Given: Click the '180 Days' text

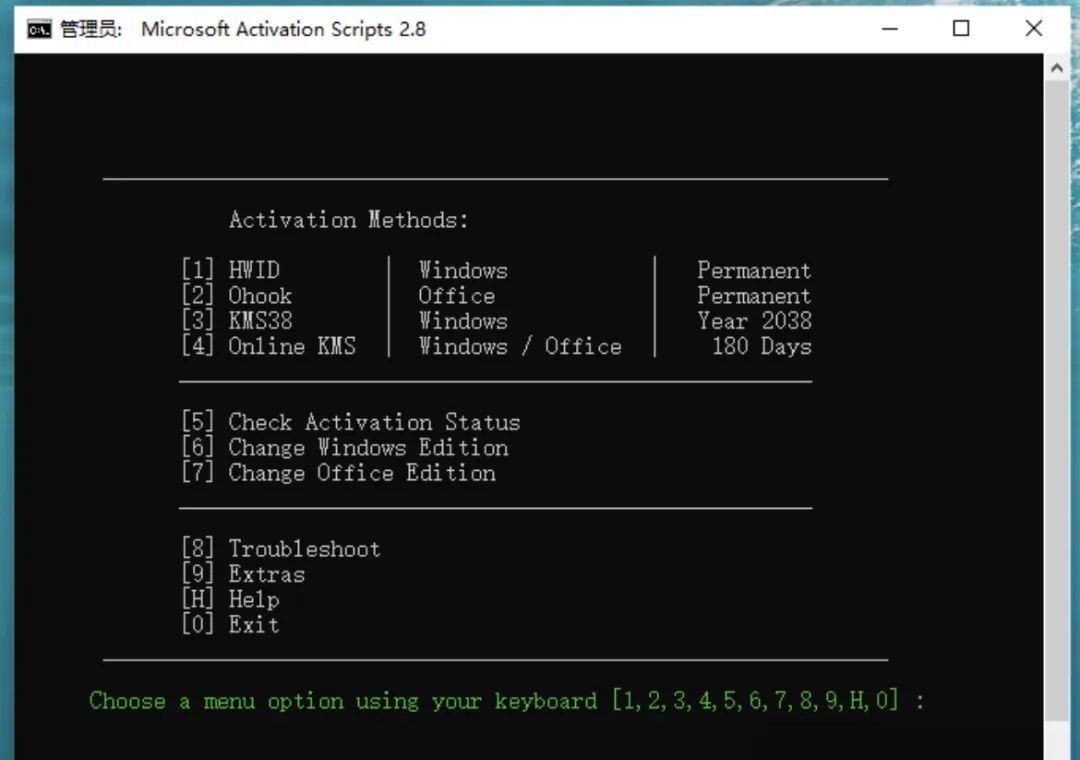Looking at the screenshot, I should pos(762,347).
